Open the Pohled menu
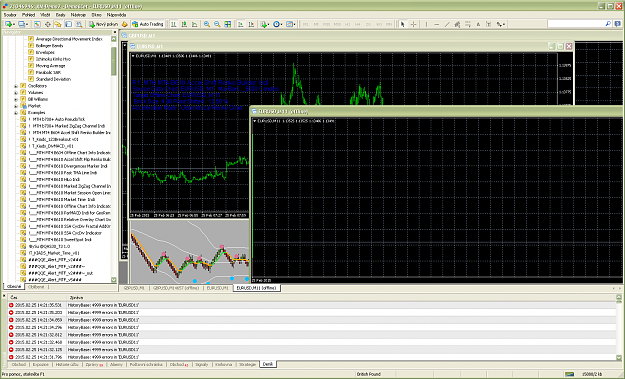Viewport: 625px width, 379px height. click(x=28, y=15)
